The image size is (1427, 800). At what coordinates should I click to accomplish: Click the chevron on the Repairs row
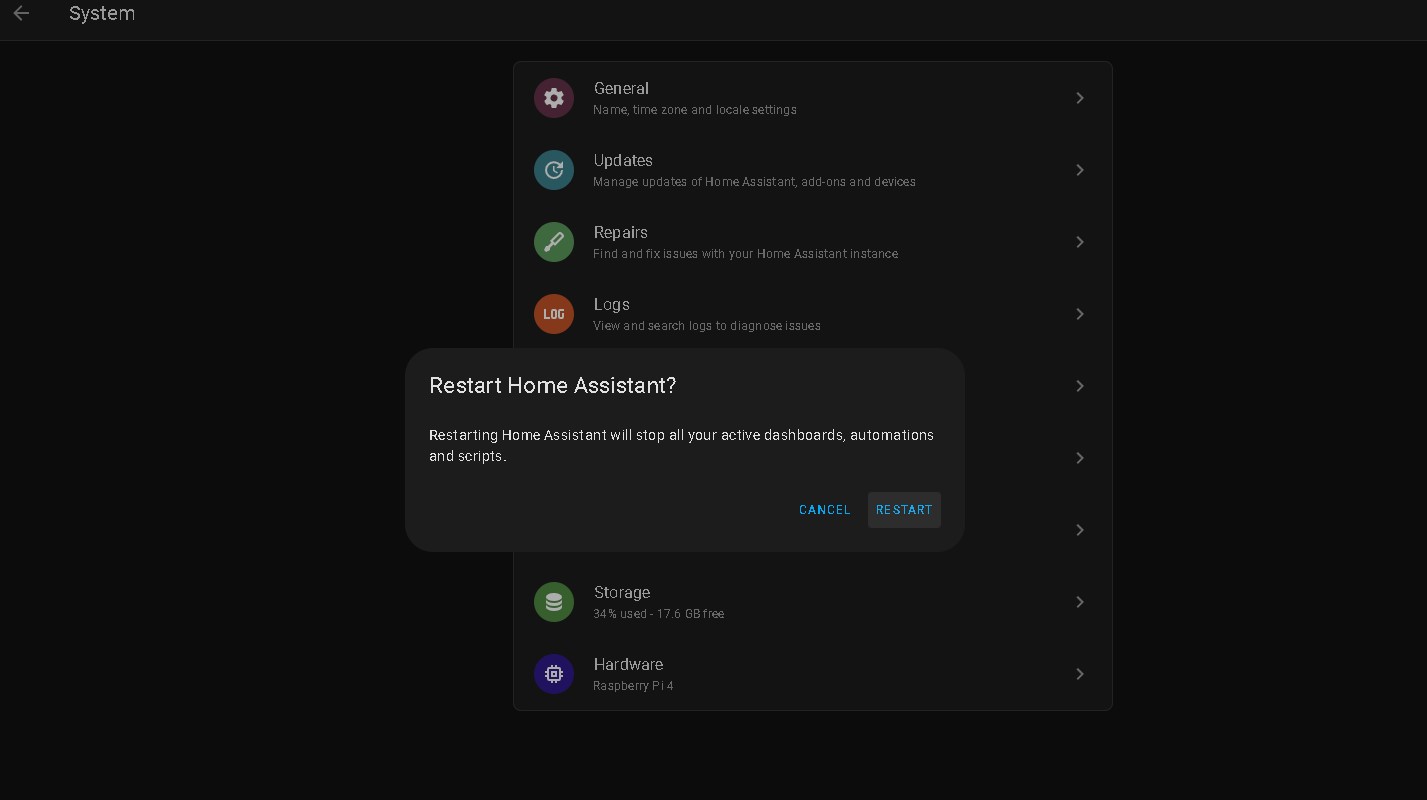pos(1080,242)
